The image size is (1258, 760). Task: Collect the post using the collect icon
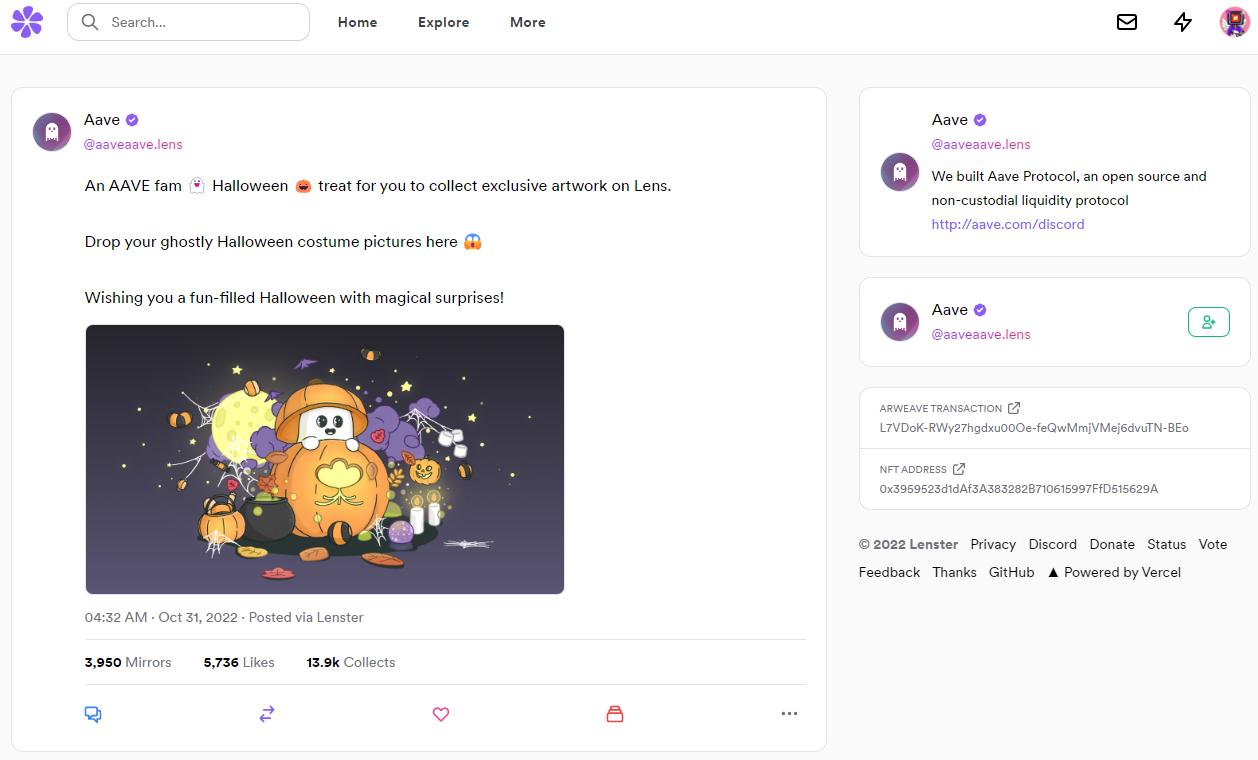tap(615, 714)
